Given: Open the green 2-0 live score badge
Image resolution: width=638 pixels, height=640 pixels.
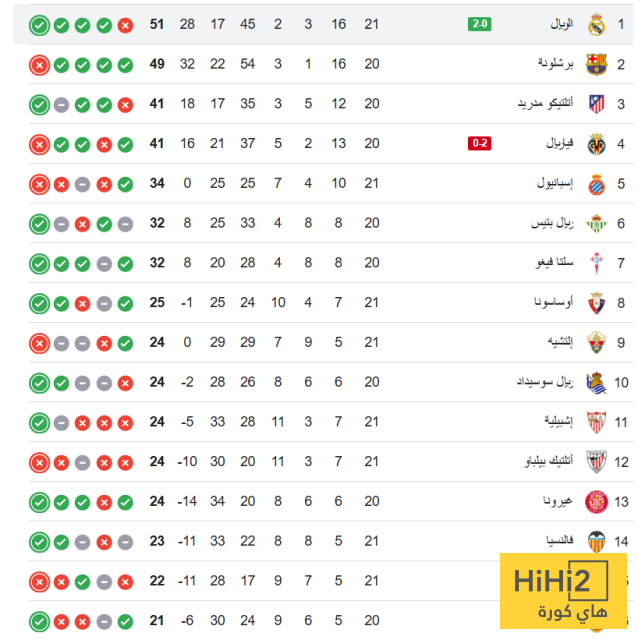Looking at the screenshot, I should point(479,24).
